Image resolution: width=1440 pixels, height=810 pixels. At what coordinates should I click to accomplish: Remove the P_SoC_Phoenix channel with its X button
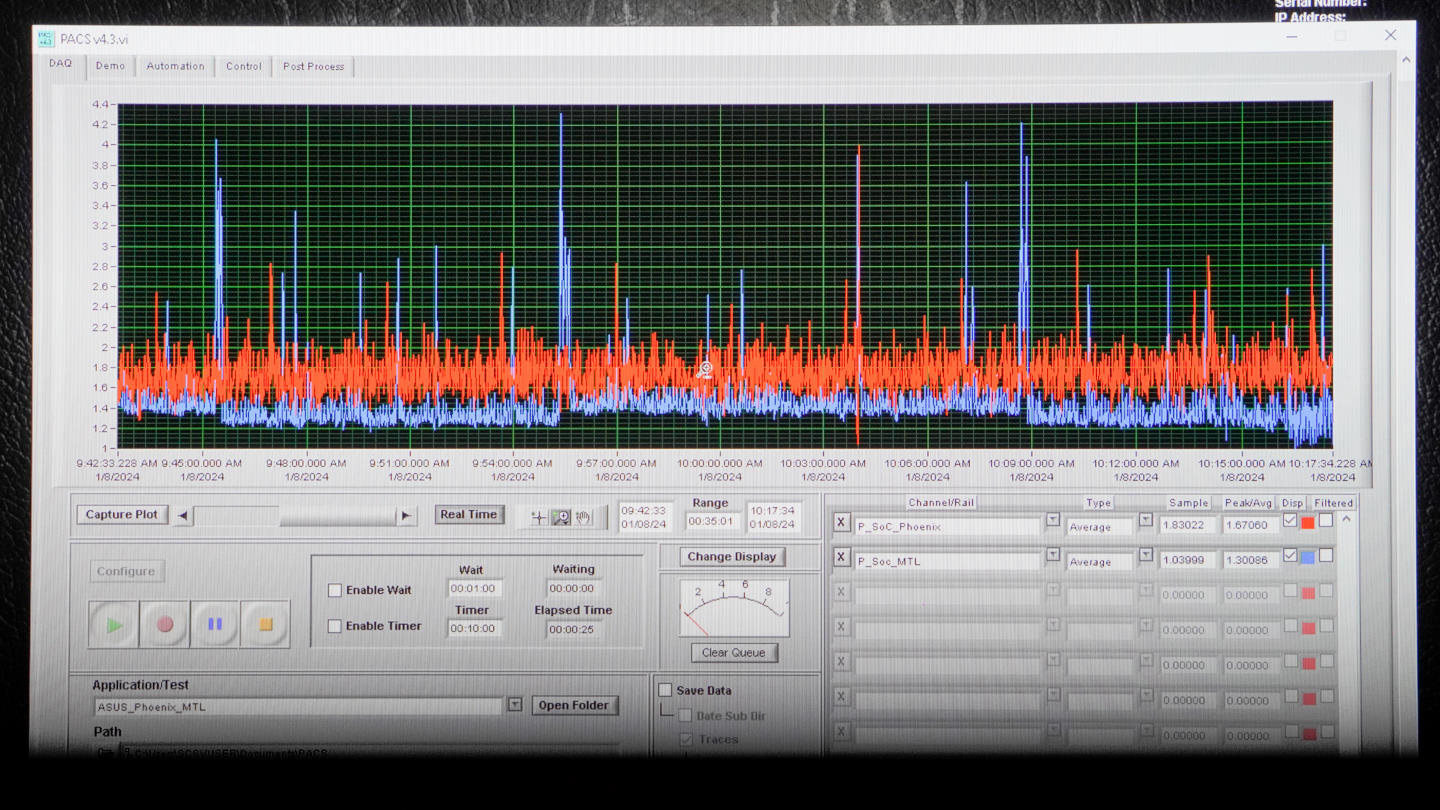[841, 522]
